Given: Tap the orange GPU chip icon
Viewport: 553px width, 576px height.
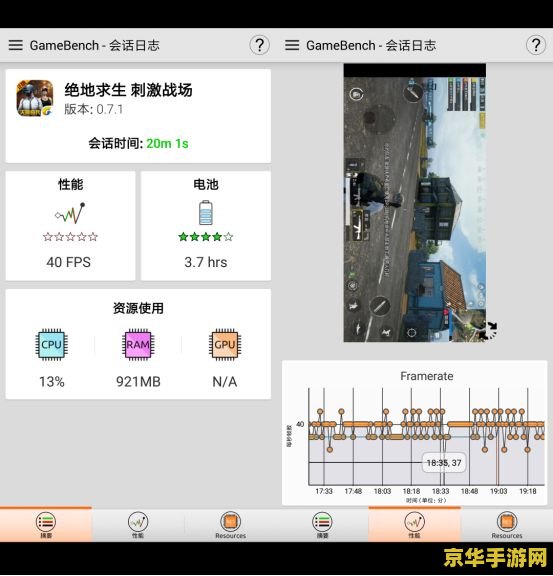Looking at the screenshot, I should (x=225, y=344).
